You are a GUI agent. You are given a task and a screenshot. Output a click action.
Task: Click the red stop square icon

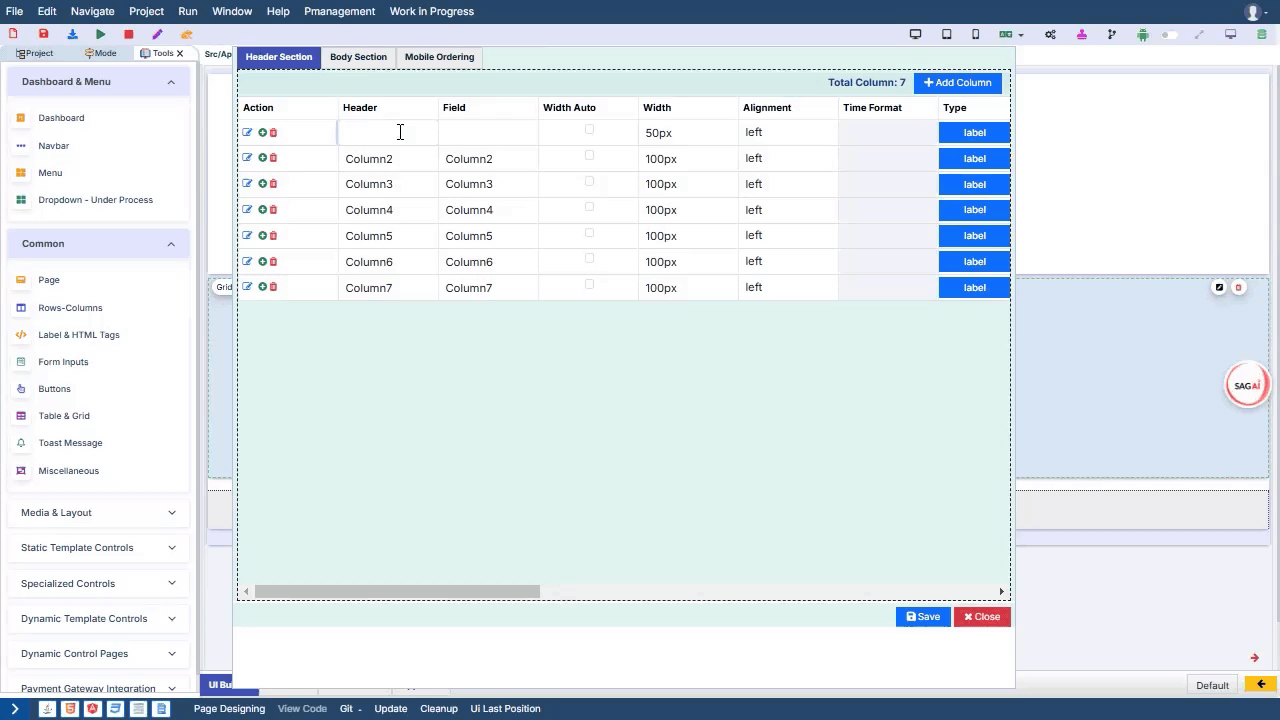[x=128, y=34]
